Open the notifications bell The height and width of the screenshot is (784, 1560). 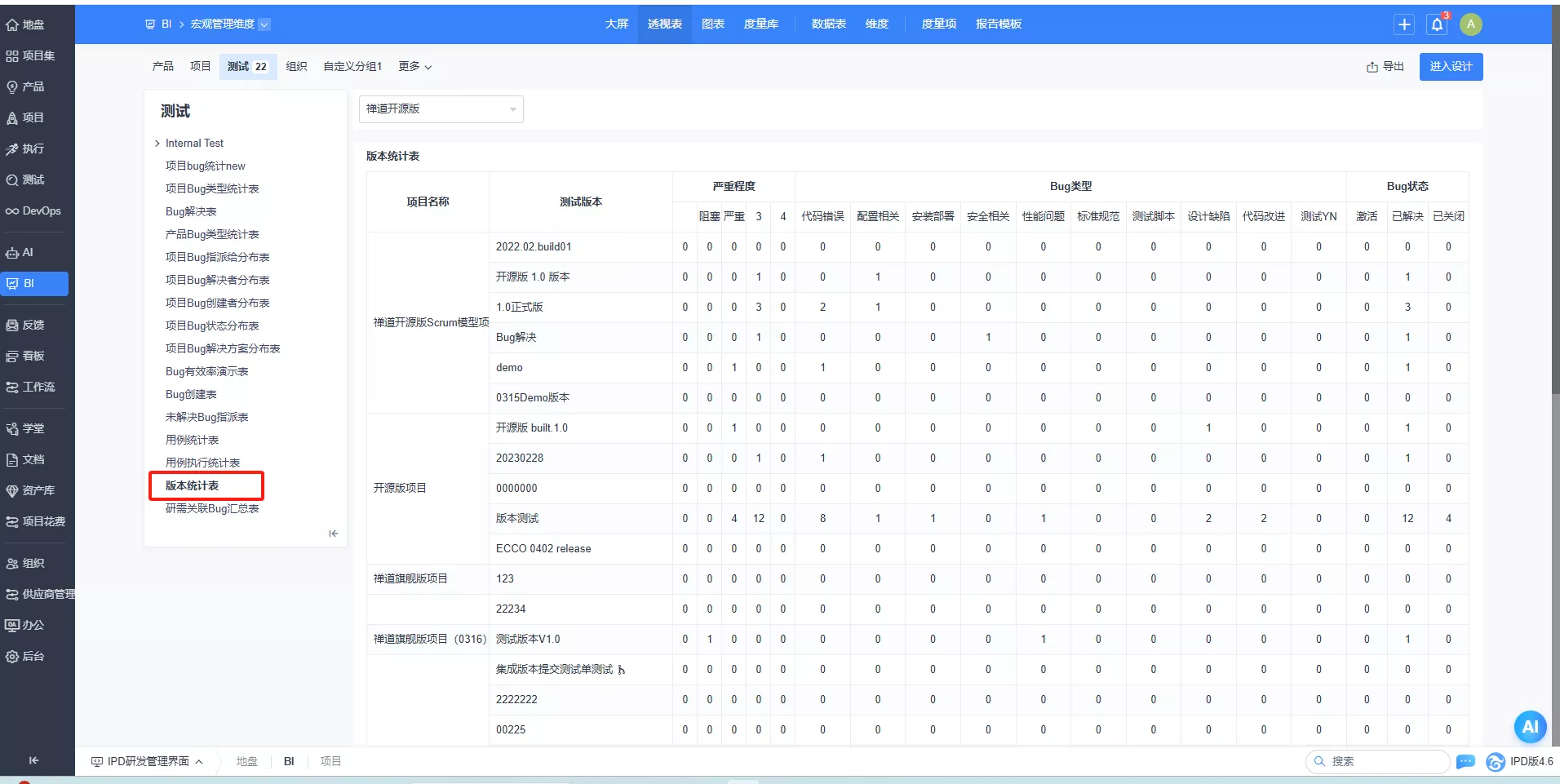[x=1437, y=24]
